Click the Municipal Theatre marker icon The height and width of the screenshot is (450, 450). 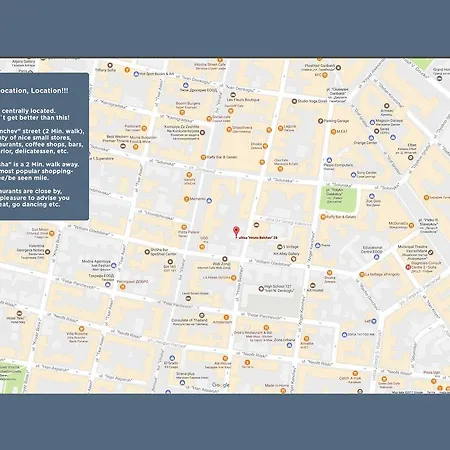pos(431,252)
